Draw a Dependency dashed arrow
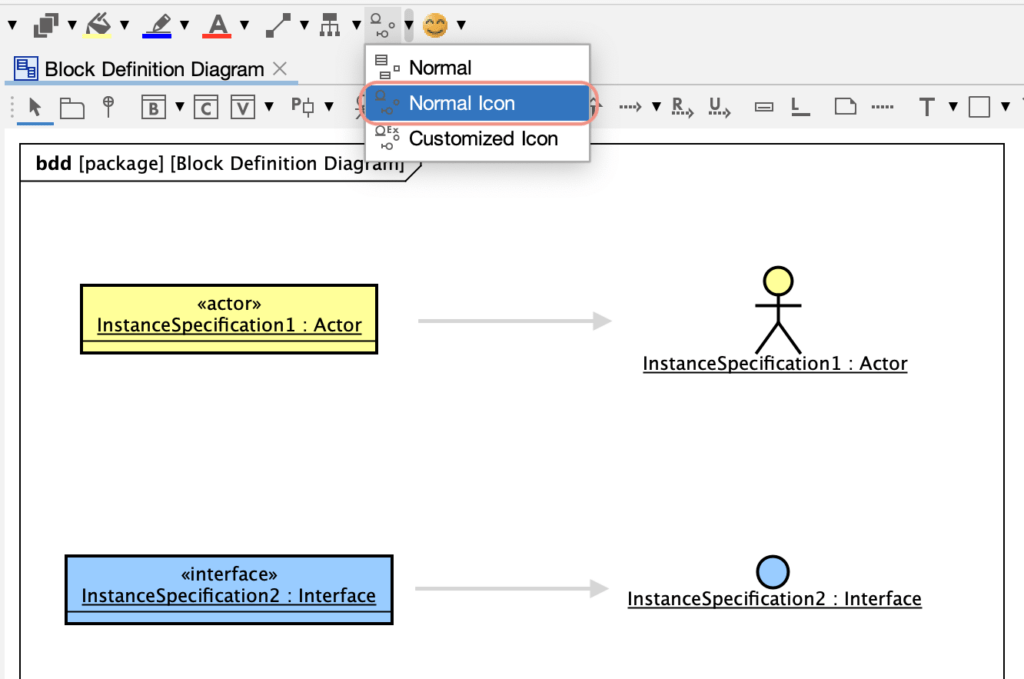The width and height of the screenshot is (1024, 679). (630, 106)
